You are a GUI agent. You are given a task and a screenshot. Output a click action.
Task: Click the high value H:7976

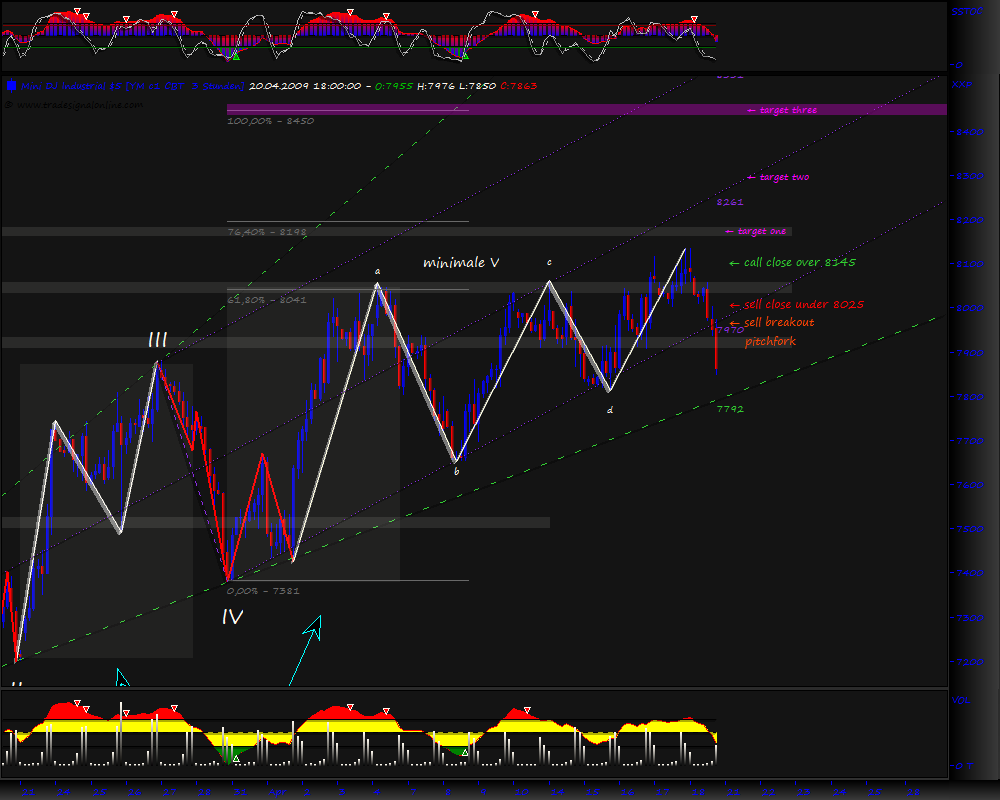(436, 85)
